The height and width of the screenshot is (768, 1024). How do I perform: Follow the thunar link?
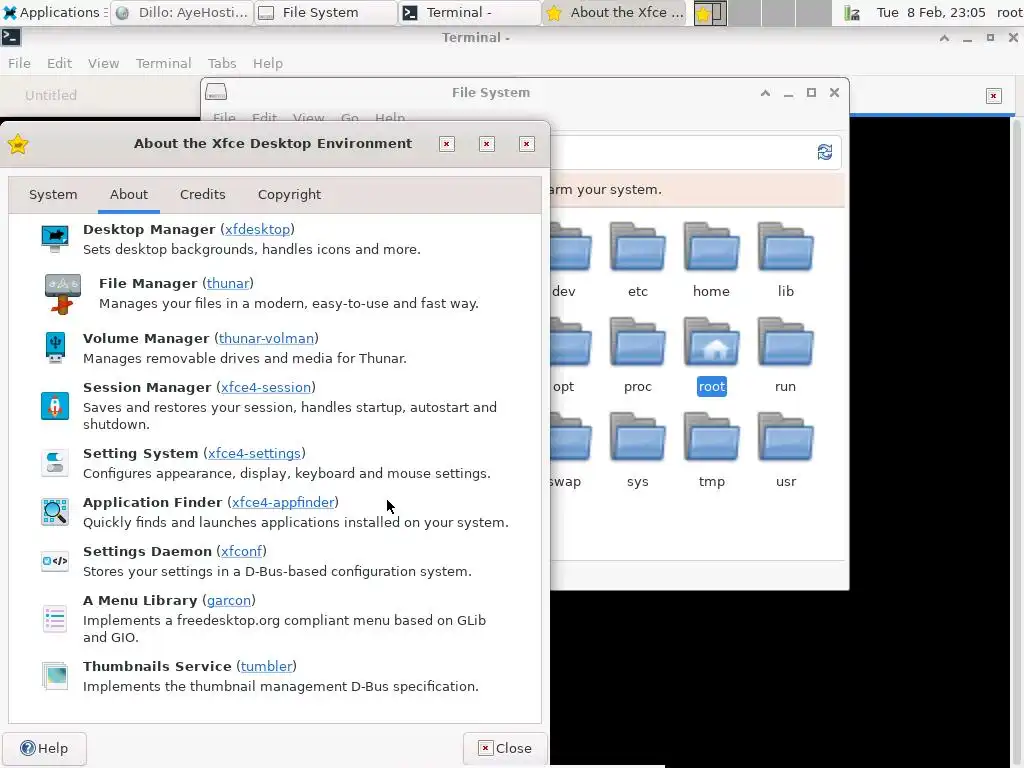(x=228, y=283)
